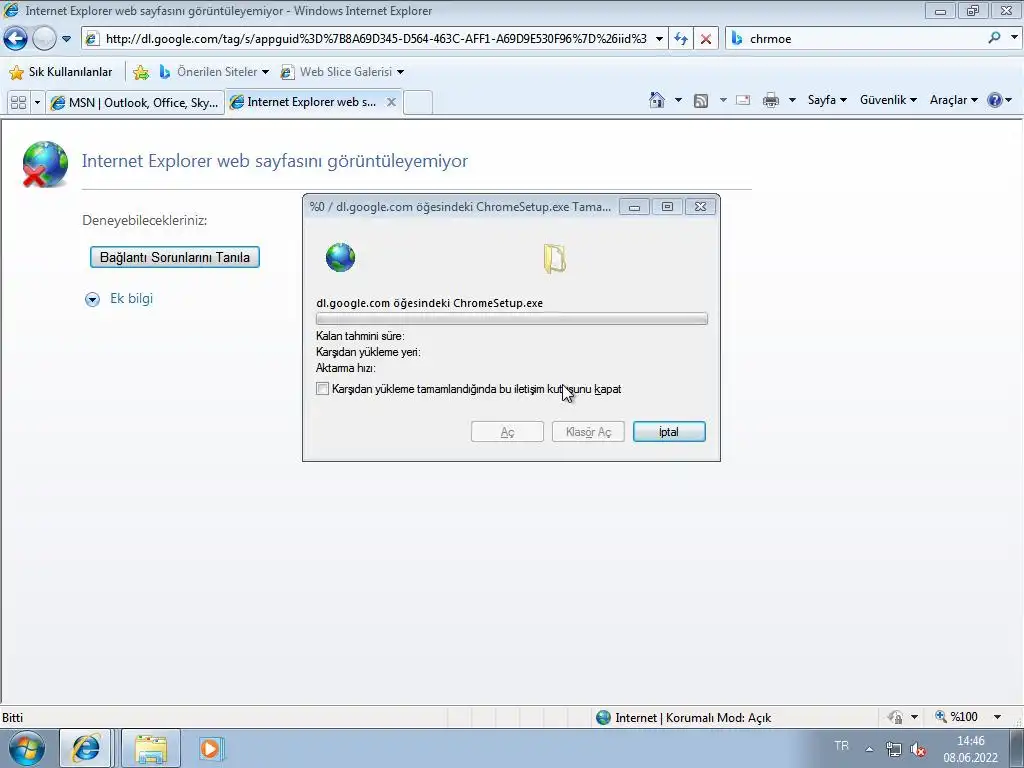The height and width of the screenshot is (768, 1024).
Task: Open a new blank tab
Action: point(417,103)
